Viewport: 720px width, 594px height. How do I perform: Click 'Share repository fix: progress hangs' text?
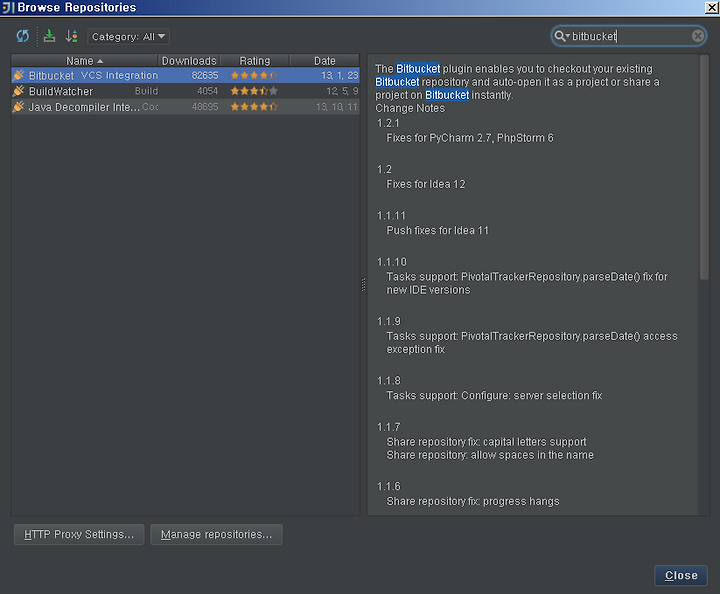(473, 501)
